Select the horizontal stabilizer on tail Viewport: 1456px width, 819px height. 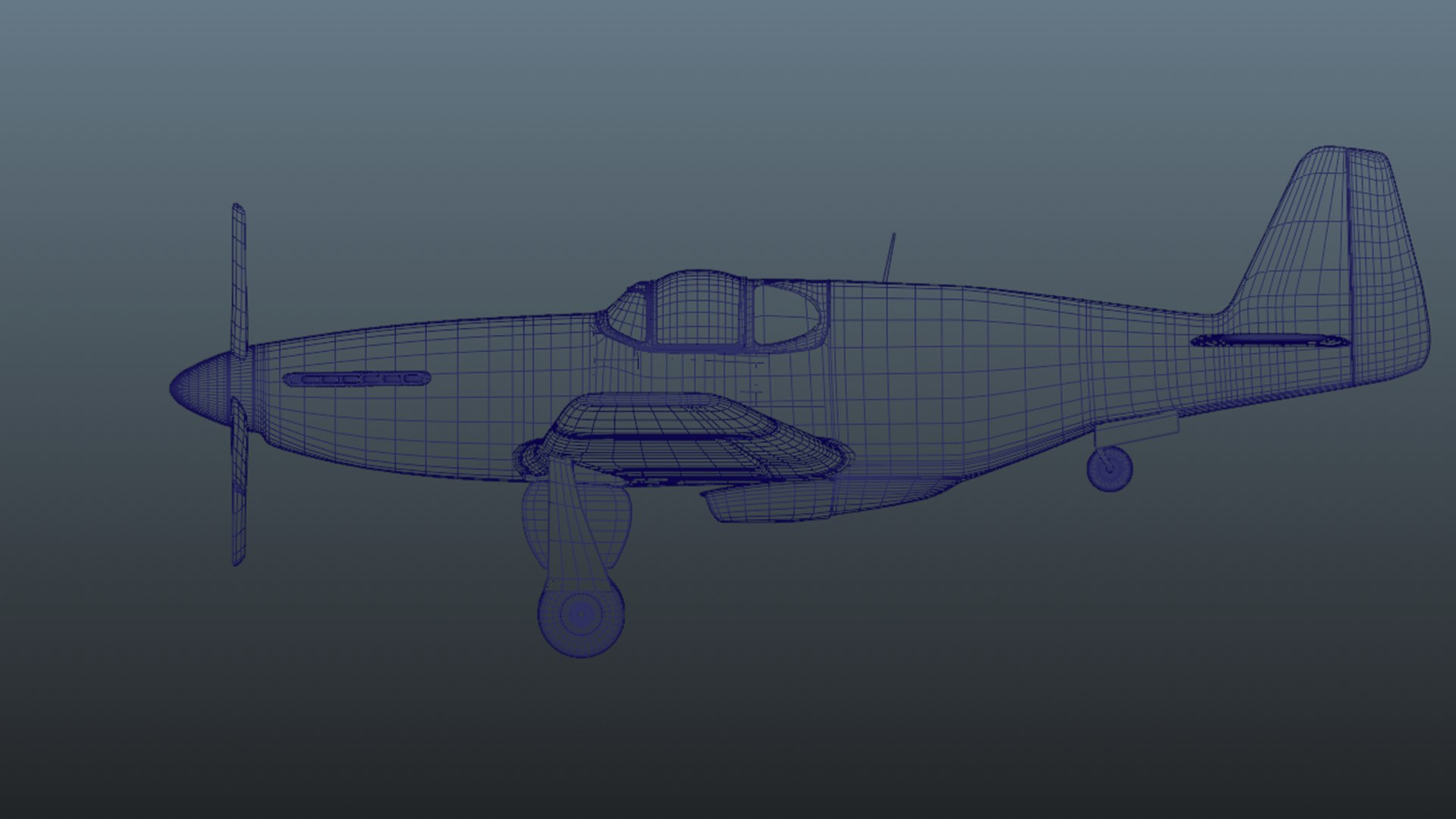click(1270, 340)
